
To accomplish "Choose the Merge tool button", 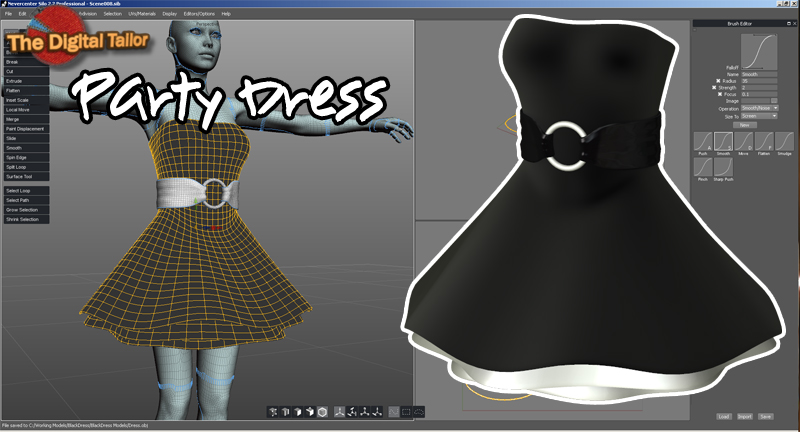I will tap(27, 119).
